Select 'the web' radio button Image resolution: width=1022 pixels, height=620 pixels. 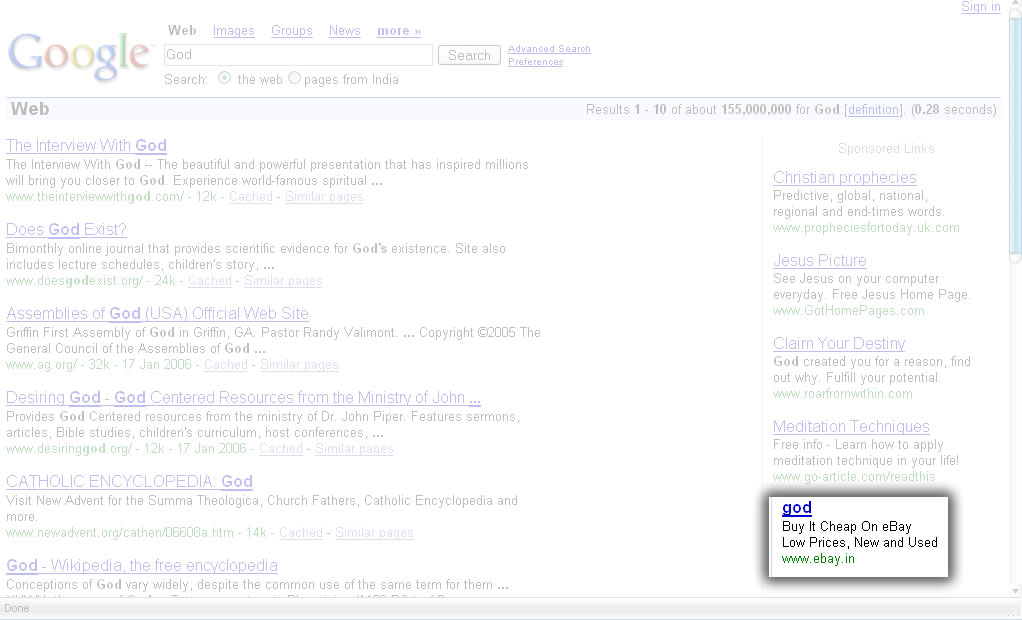pos(225,78)
